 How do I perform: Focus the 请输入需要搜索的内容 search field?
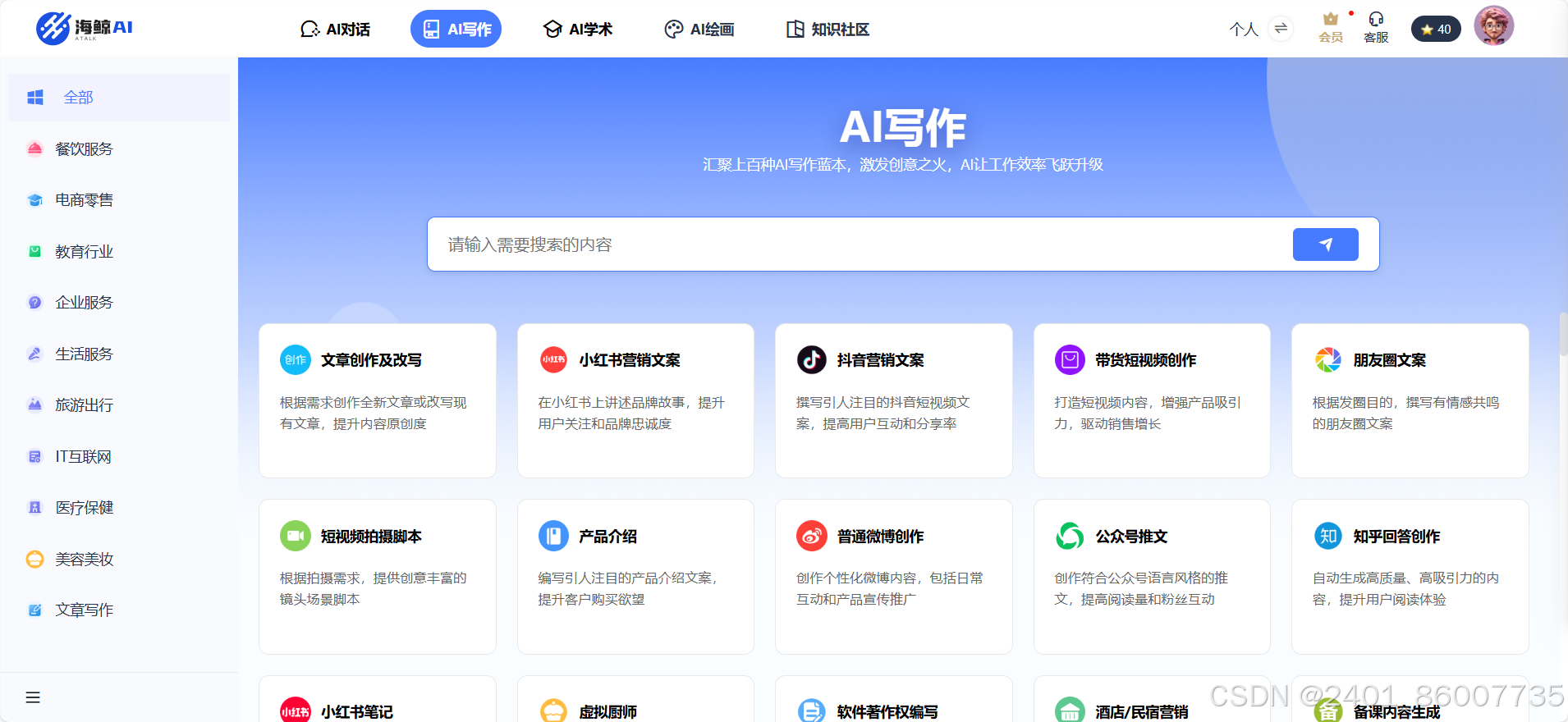pyautogui.click(x=858, y=244)
